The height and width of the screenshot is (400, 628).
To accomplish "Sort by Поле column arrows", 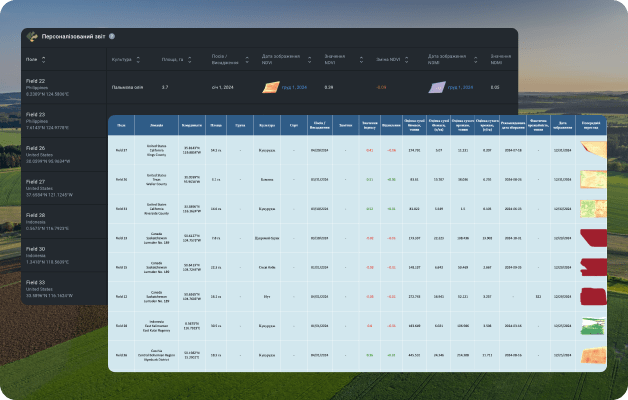I will point(44,60).
